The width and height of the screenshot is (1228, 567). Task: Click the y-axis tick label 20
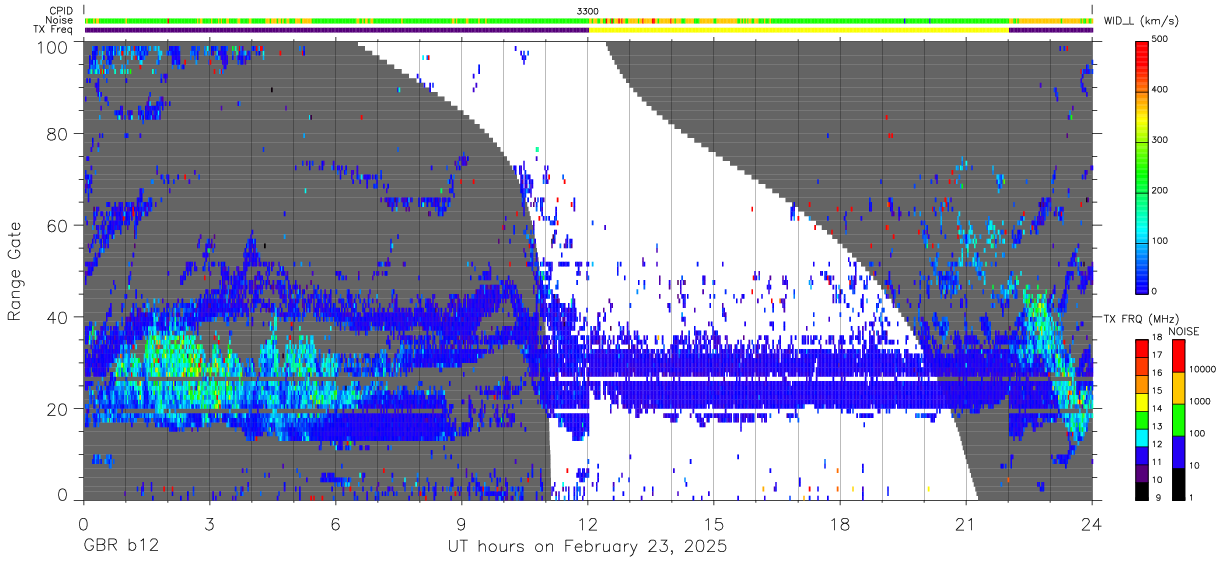point(59,409)
